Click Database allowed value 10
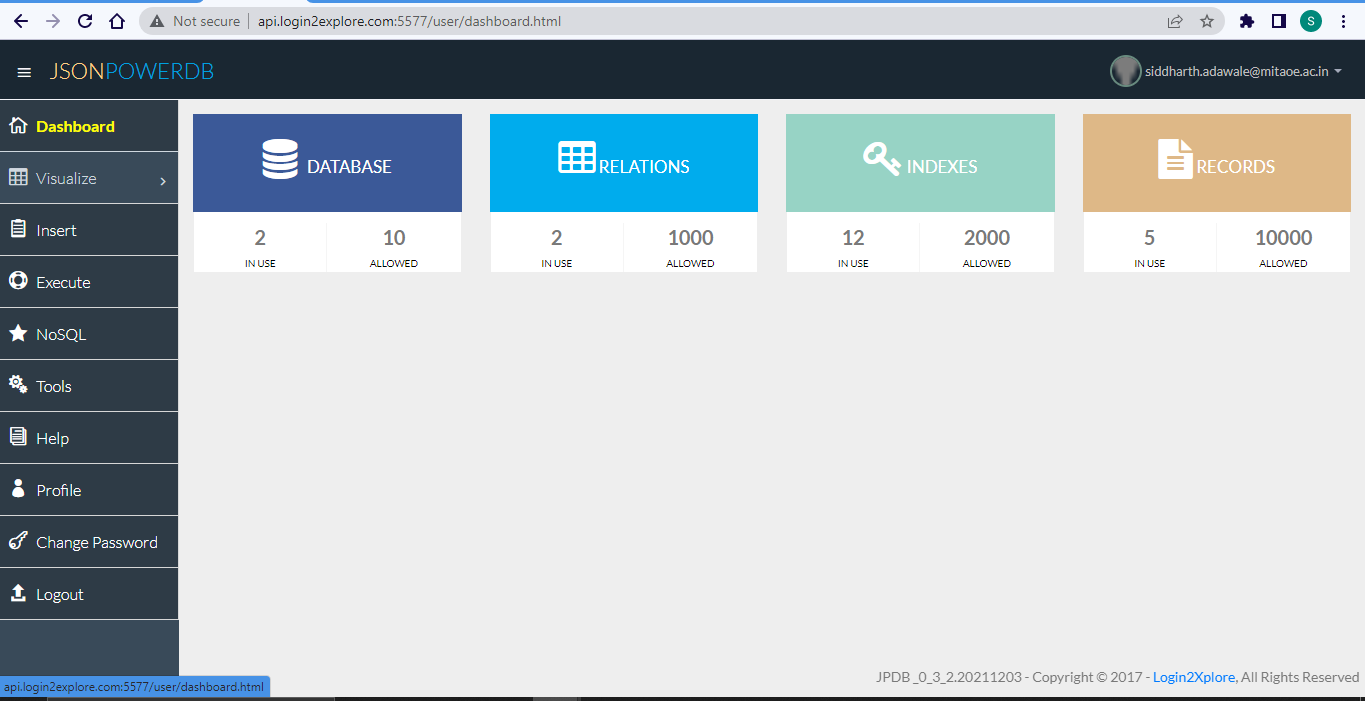Viewport: 1365px width, 701px height. click(x=394, y=238)
